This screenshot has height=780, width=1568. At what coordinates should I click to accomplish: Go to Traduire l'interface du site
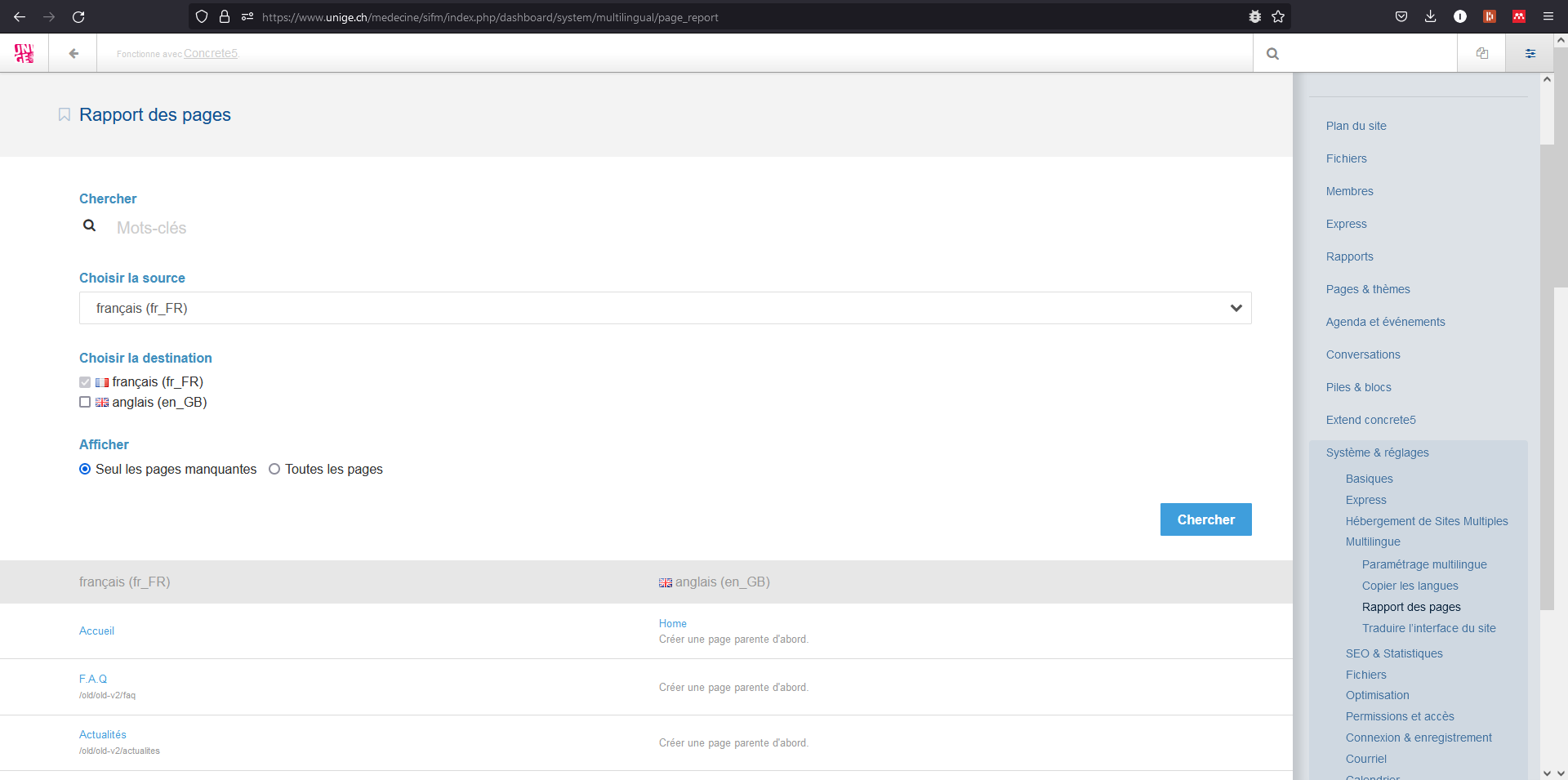click(x=1428, y=628)
